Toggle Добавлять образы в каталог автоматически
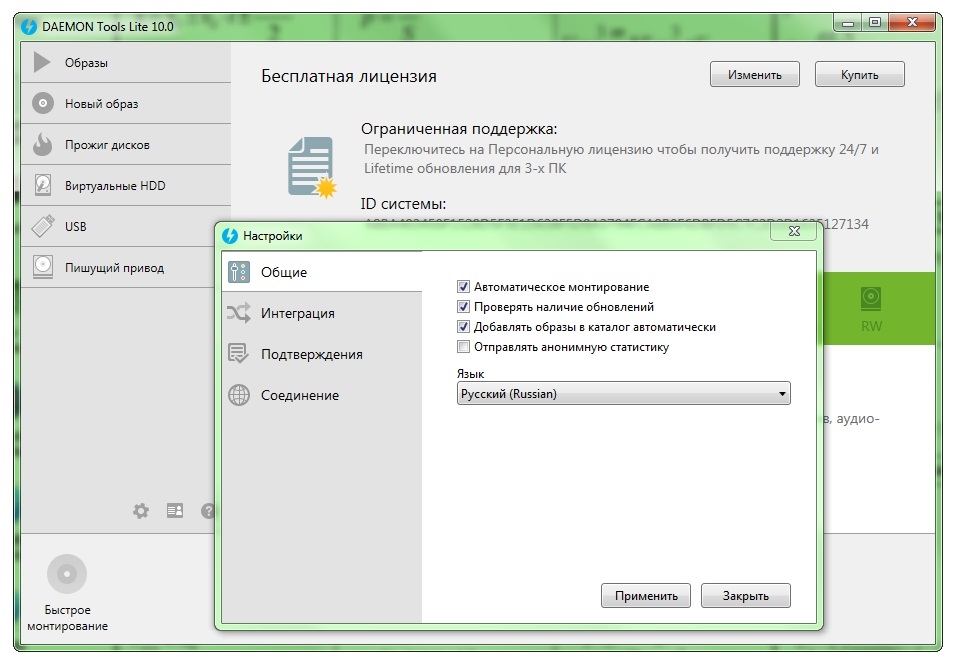Screen dimensions: 960x671 [x=463, y=327]
